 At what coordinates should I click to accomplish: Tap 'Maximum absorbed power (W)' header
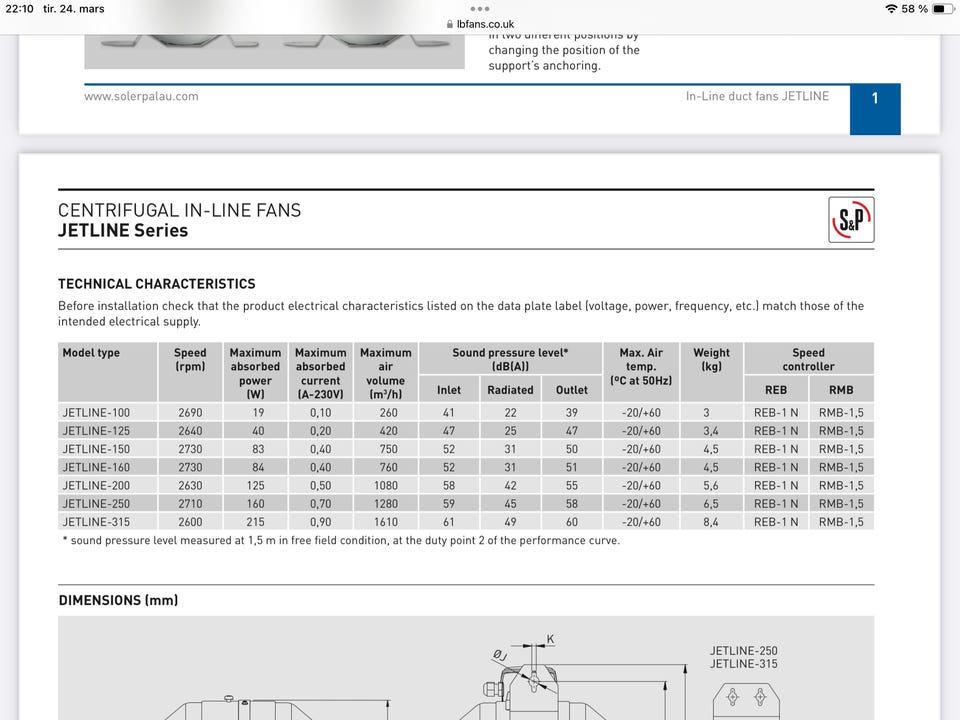click(x=255, y=372)
